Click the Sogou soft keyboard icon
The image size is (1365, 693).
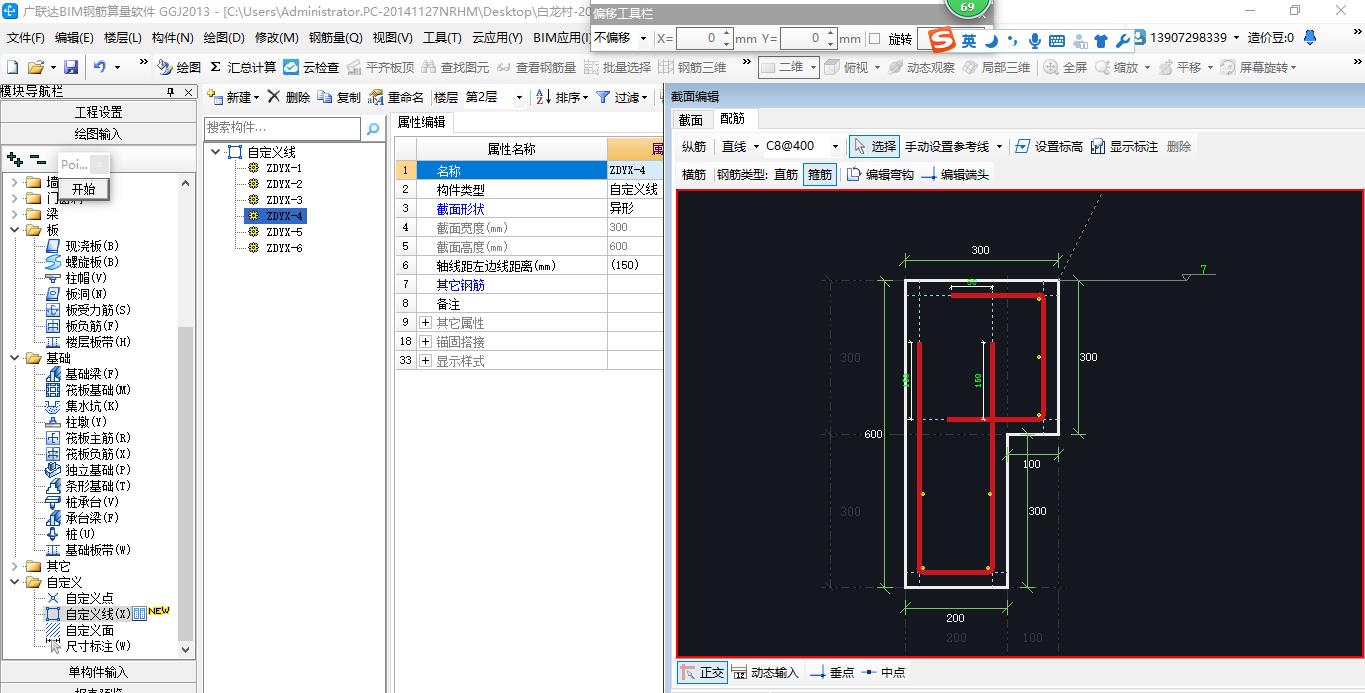click(x=1056, y=40)
